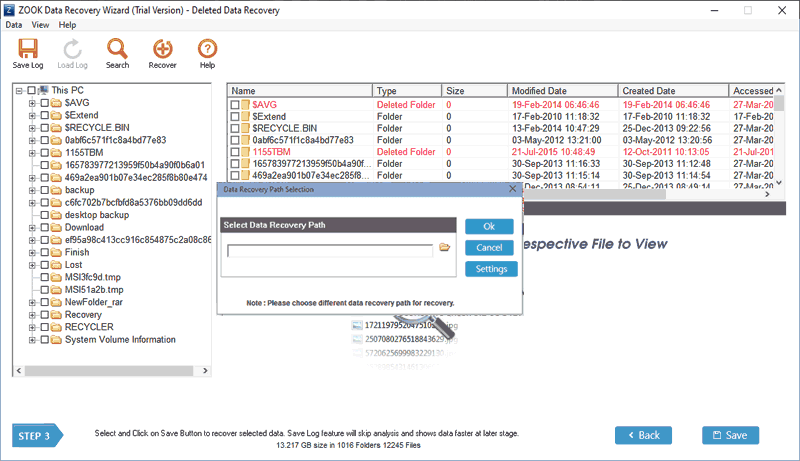Check the $RECYCLE.BIN tree checkbox
The image size is (800, 461).
tap(45, 128)
